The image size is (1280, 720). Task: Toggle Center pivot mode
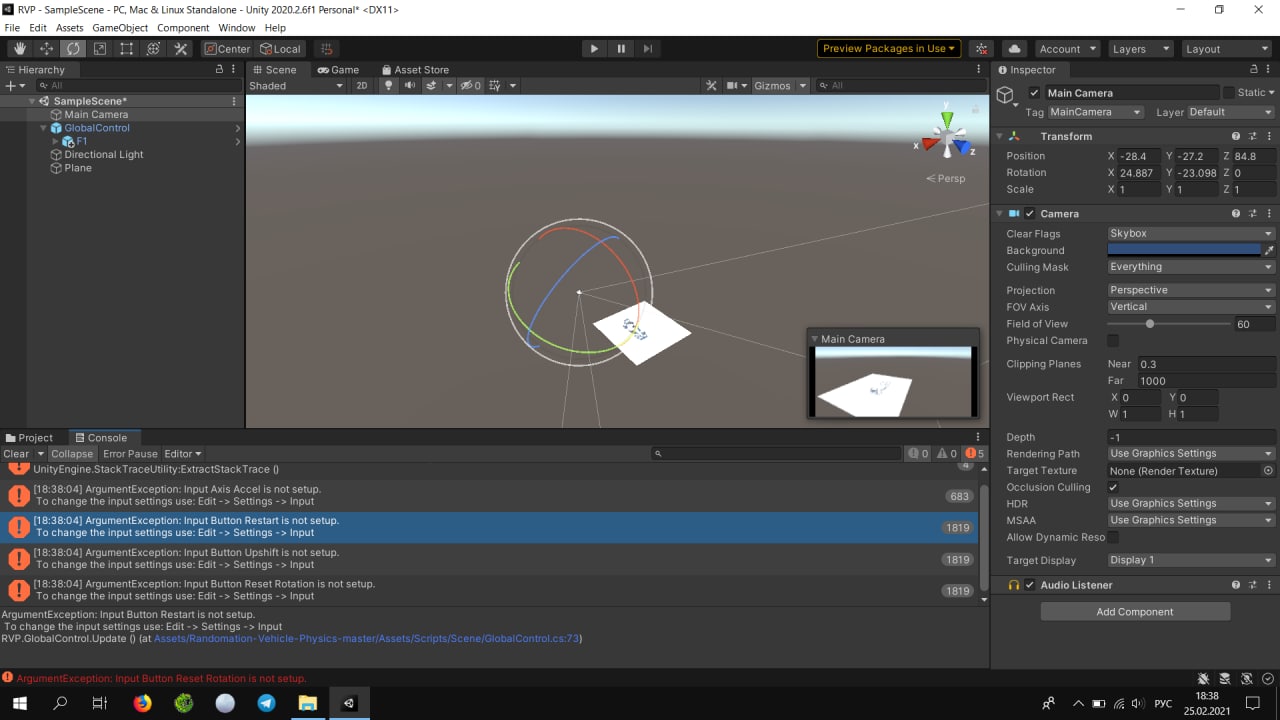click(x=227, y=49)
